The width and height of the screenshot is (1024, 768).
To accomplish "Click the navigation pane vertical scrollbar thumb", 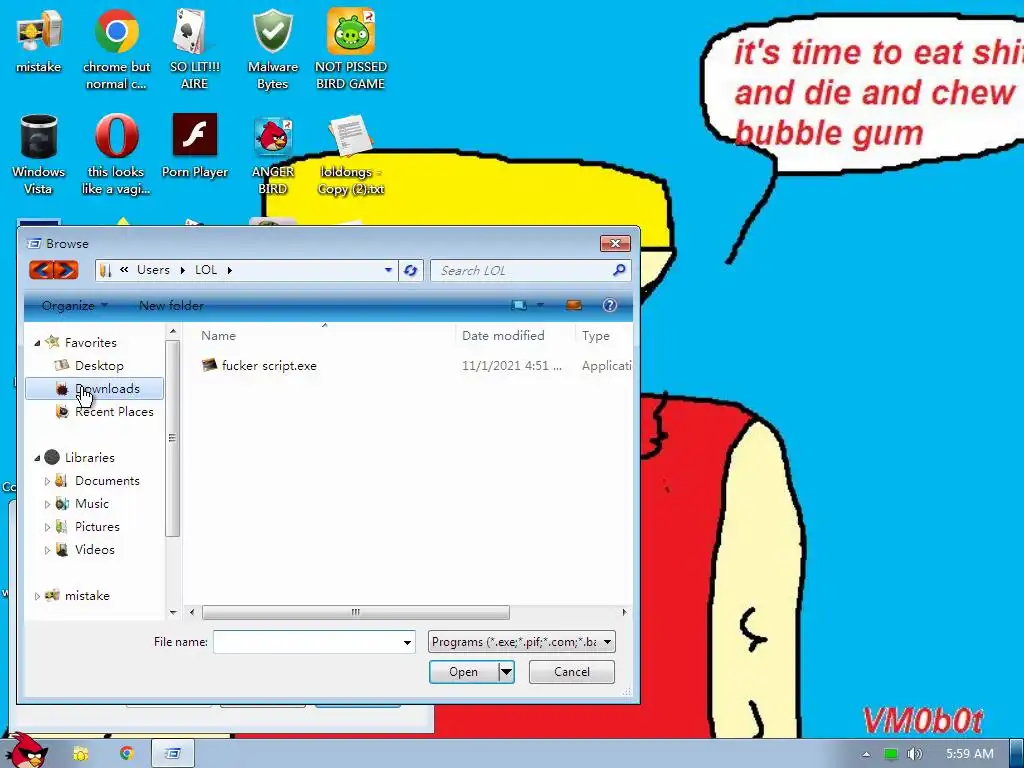I will [172, 438].
